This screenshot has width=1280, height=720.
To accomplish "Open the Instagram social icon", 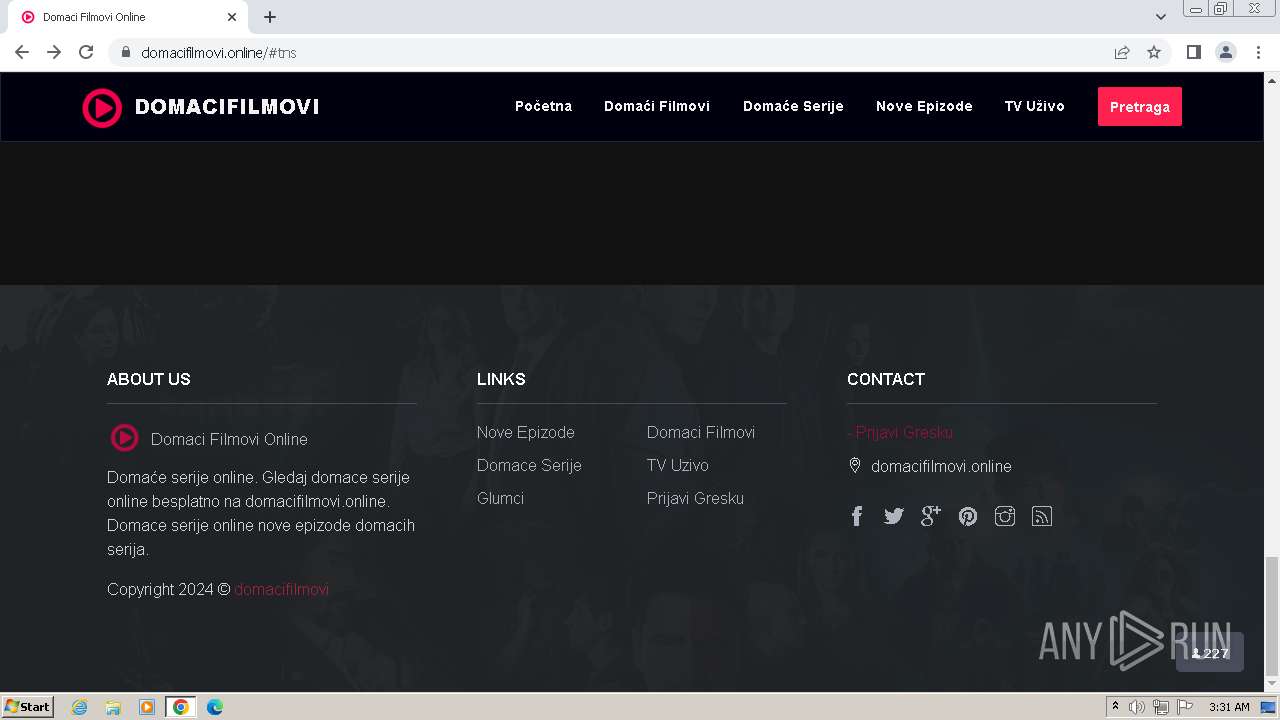I will 1005,516.
